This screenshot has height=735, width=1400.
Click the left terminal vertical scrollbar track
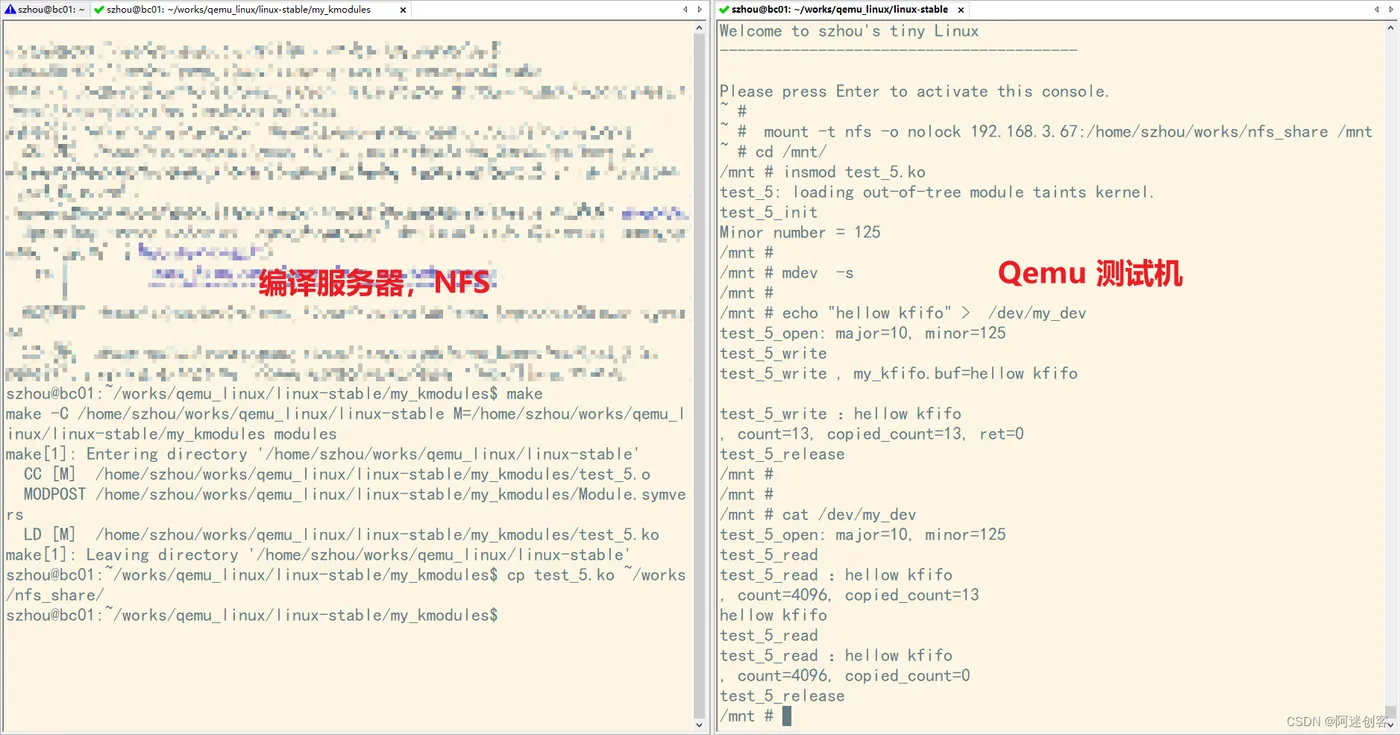point(700,375)
